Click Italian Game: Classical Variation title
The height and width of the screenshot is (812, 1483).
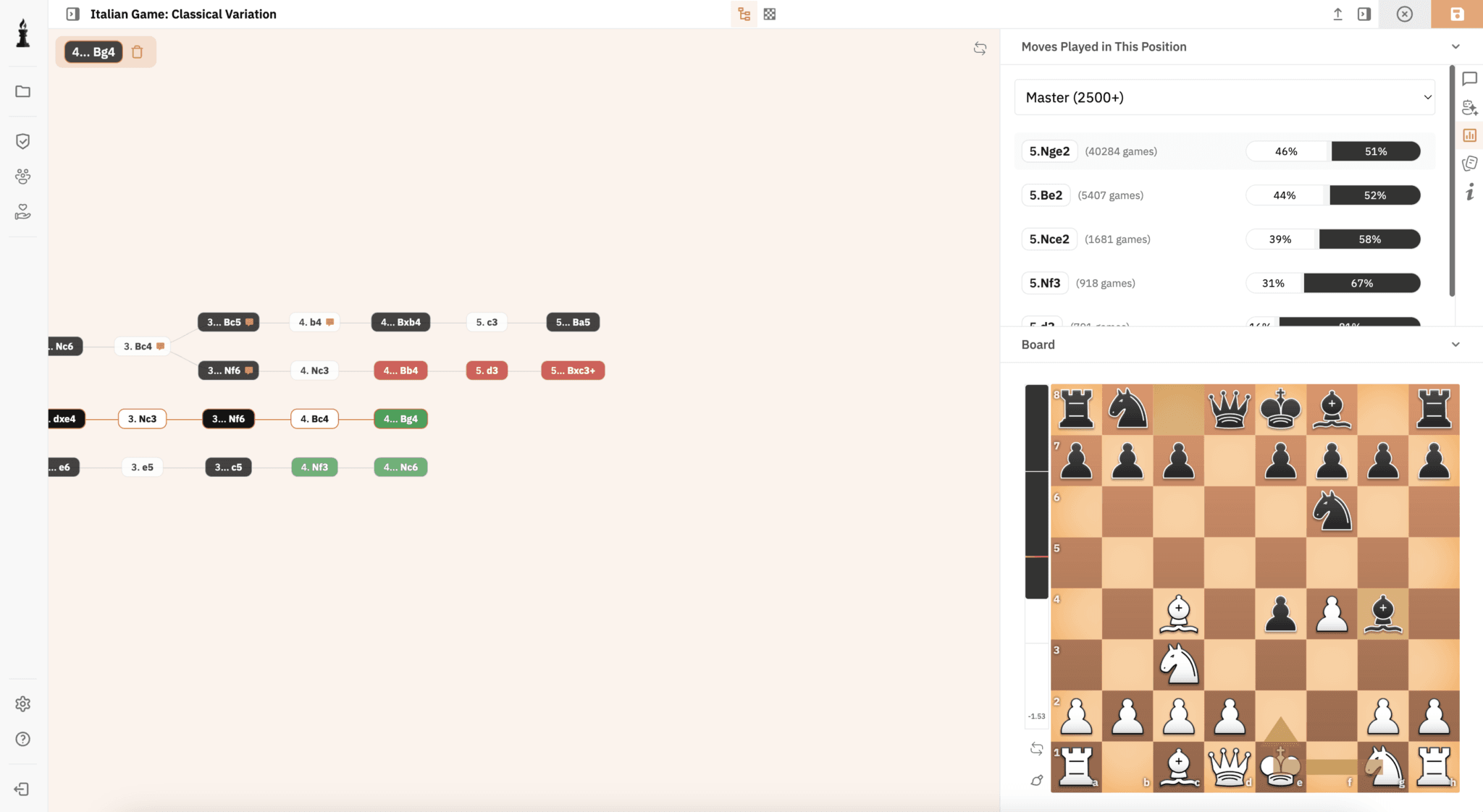[x=183, y=14]
